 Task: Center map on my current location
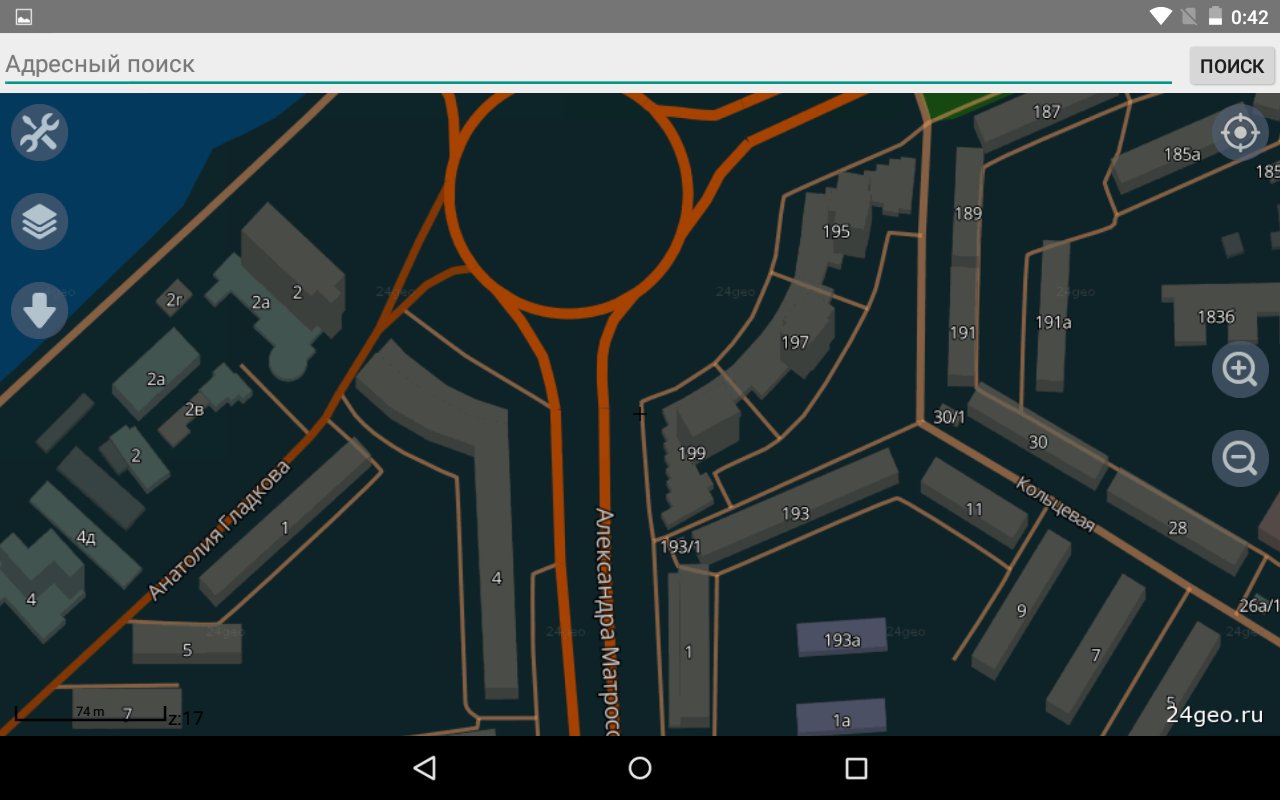coord(1240,132)
